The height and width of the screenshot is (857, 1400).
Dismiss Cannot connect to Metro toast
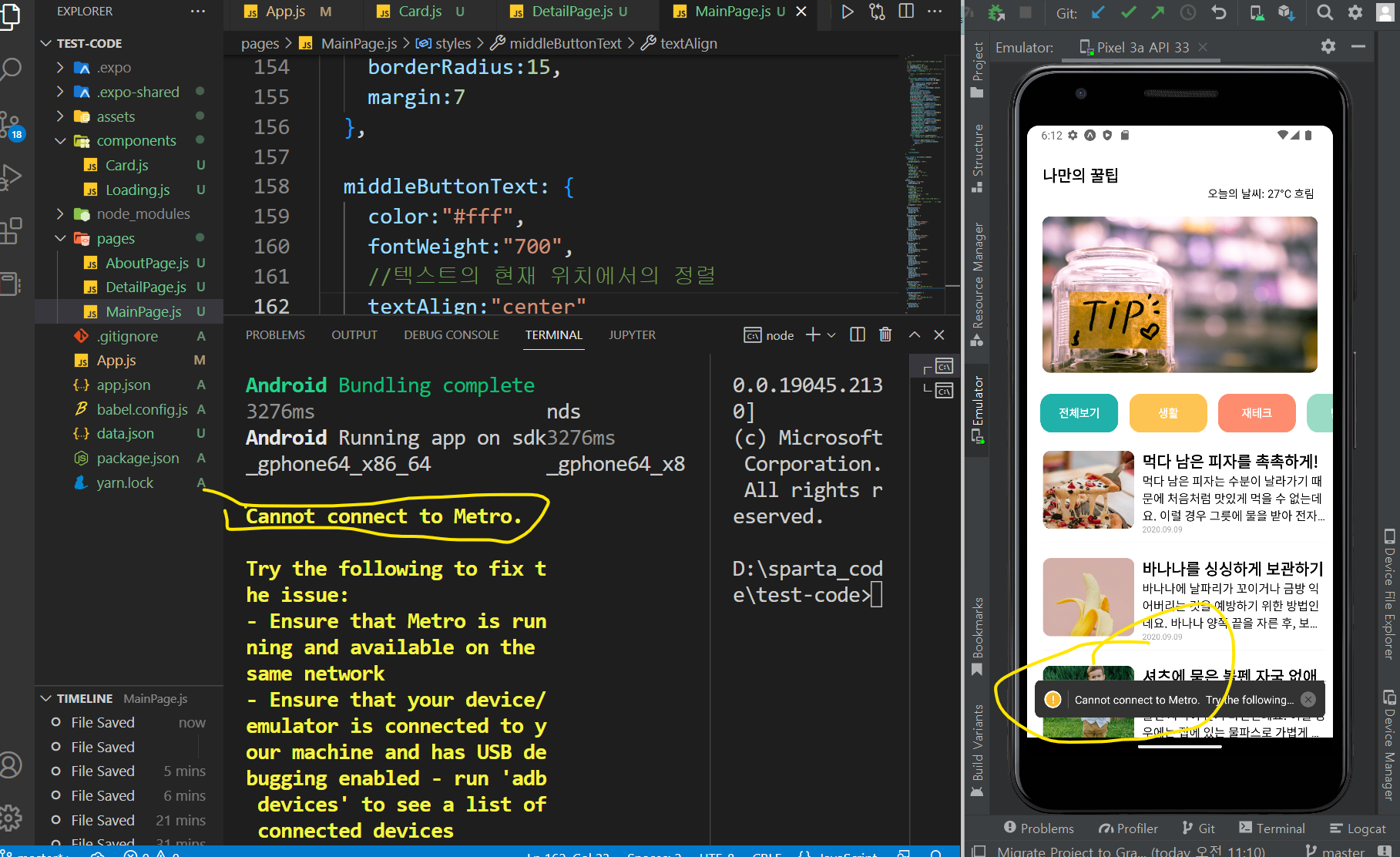tap(1308, 699)
